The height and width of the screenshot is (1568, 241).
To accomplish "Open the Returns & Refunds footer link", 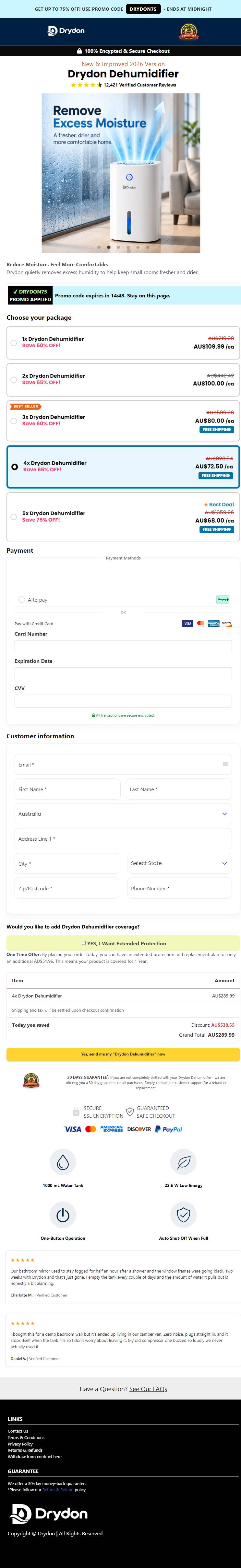I will pos(25,1450).
